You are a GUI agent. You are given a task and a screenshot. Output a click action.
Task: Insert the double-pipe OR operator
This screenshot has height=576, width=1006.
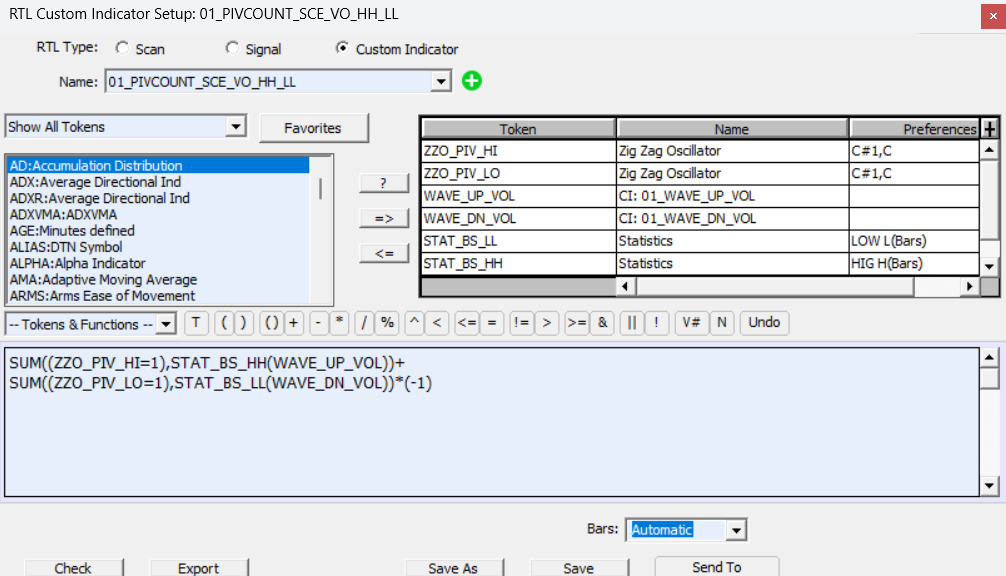coord(631,323)
